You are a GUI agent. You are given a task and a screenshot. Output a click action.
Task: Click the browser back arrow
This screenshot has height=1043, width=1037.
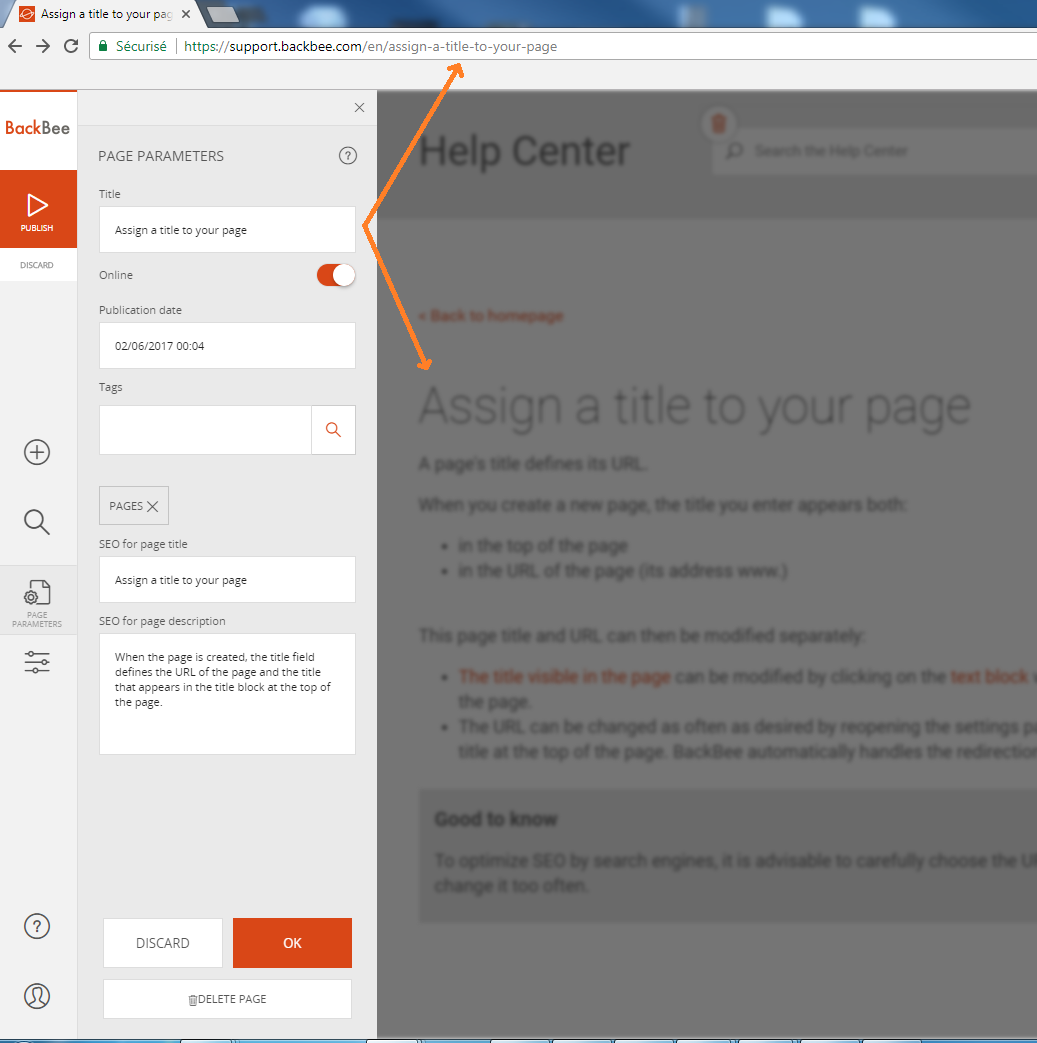tap(15, 46)
